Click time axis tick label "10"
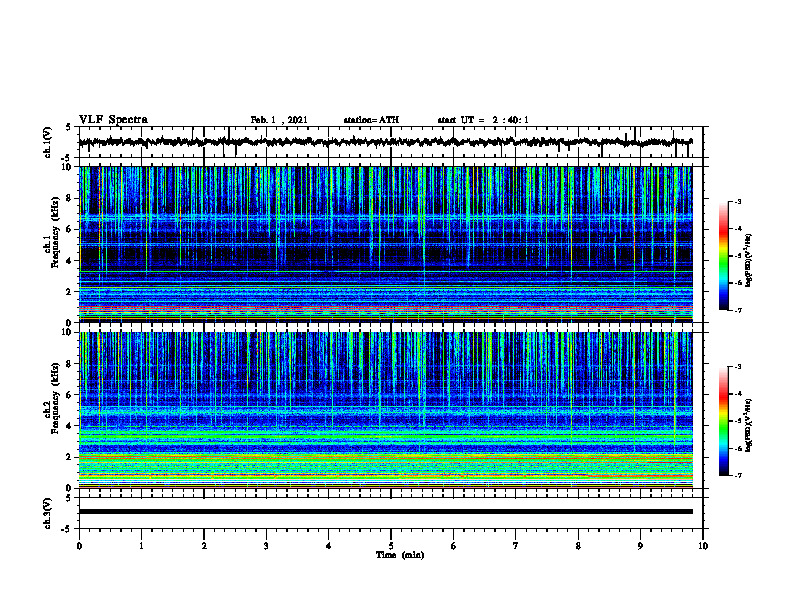792x612 pixels. click(x=703, y=546)
